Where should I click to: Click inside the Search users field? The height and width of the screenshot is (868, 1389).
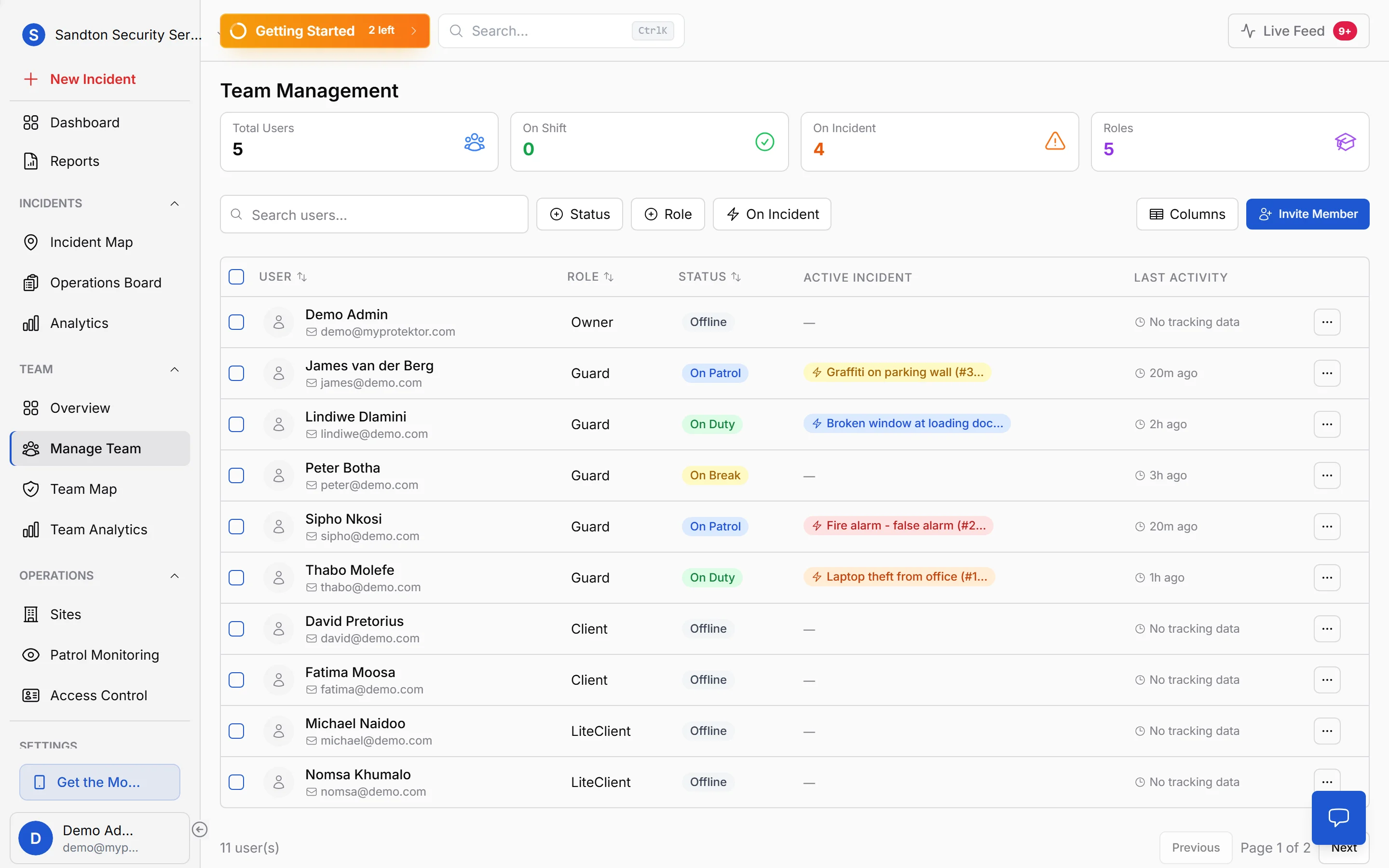click(x=374, y=214)
